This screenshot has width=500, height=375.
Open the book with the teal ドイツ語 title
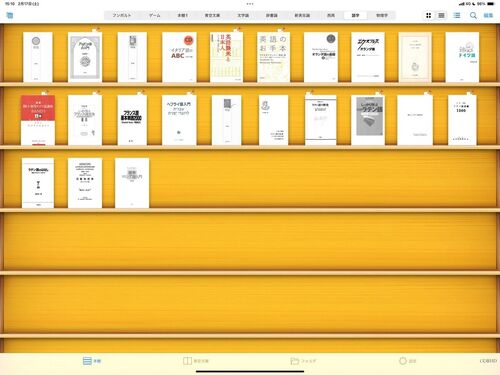coord(462,57)
